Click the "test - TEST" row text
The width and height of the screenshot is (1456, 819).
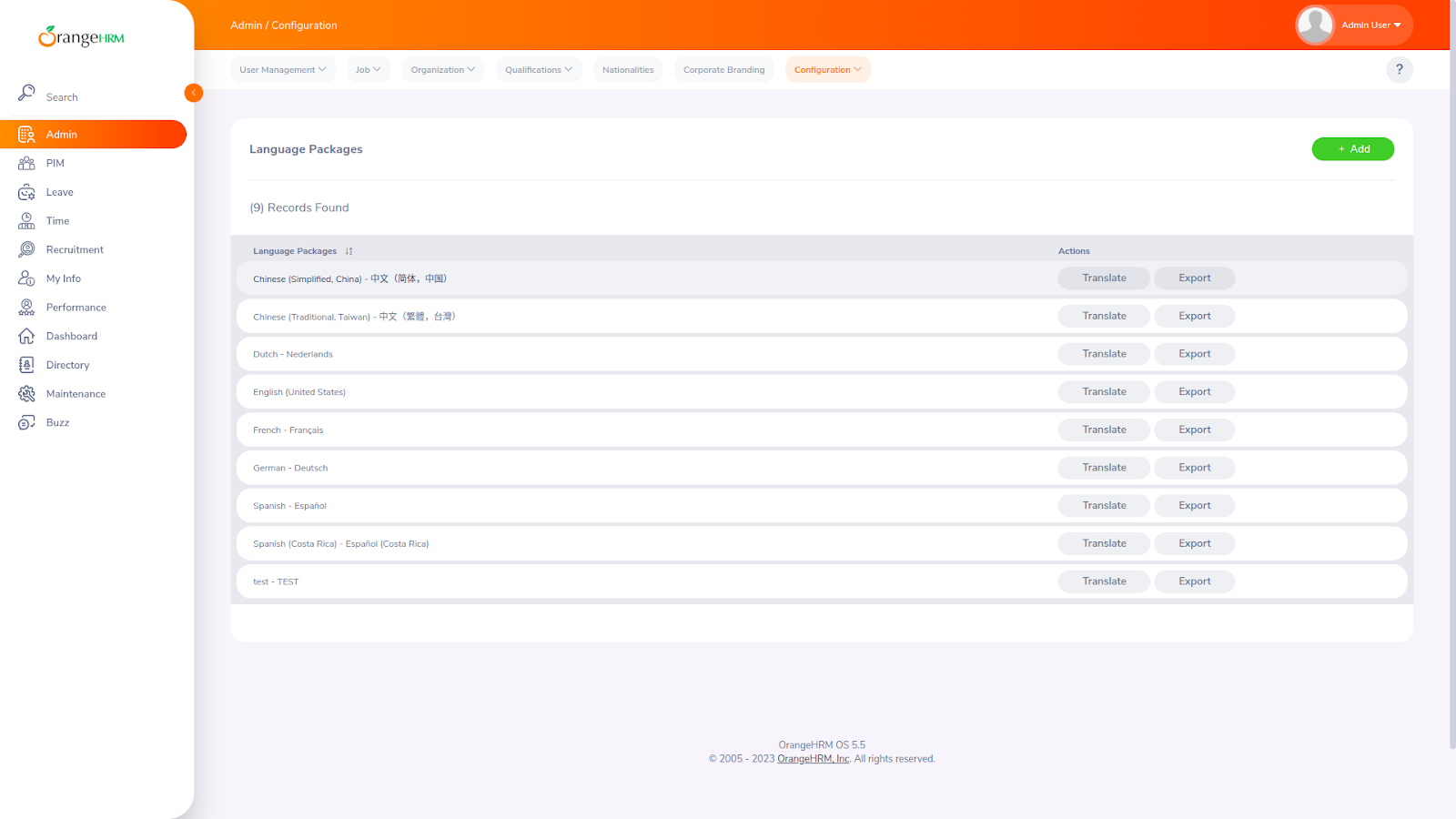point(276,582)
